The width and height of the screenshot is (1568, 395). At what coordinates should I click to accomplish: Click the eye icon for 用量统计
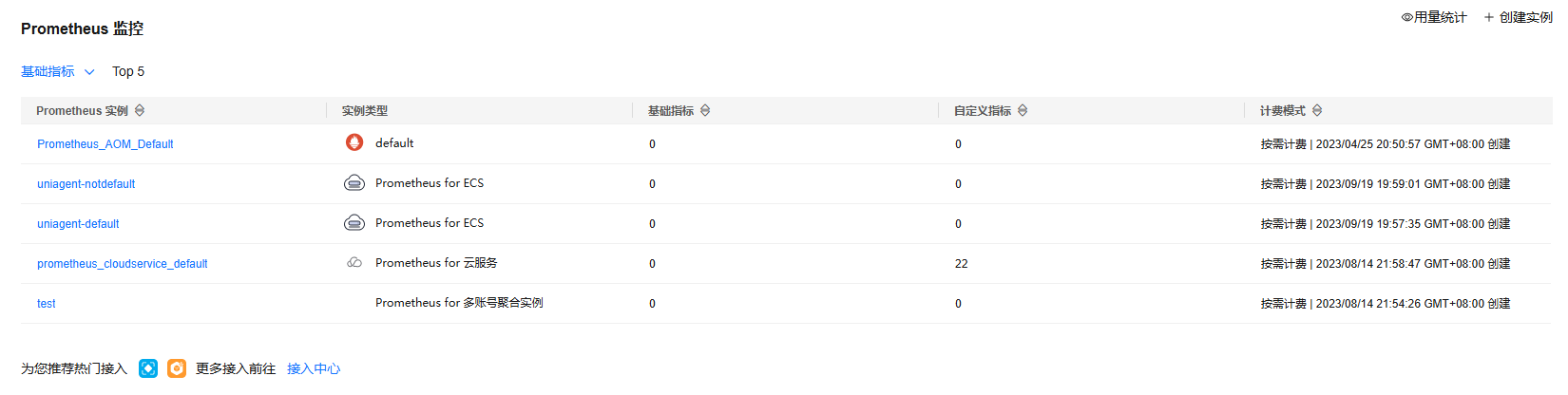point(1407,17)
